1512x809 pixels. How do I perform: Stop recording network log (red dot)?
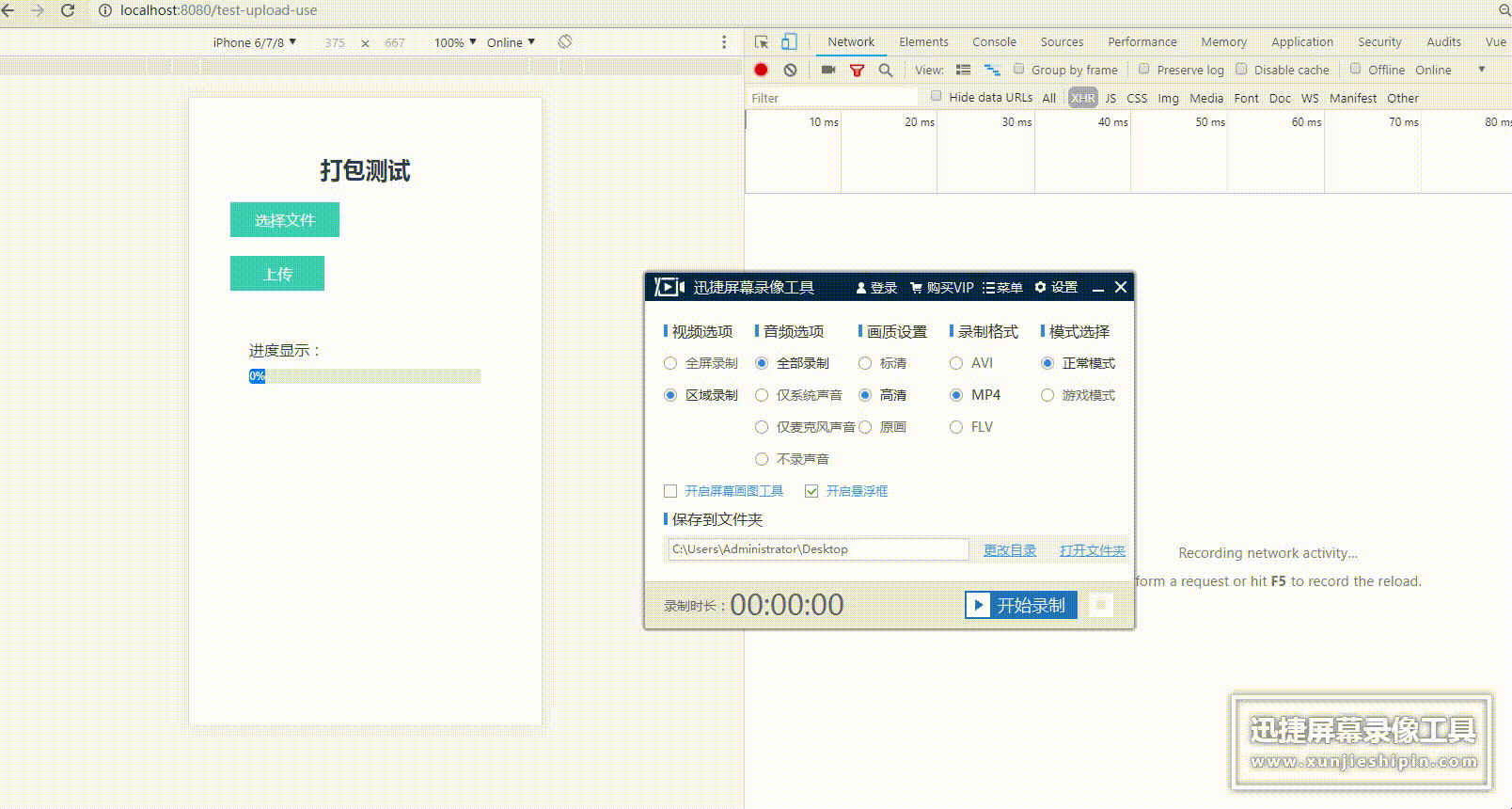click(x=762, y=70)
